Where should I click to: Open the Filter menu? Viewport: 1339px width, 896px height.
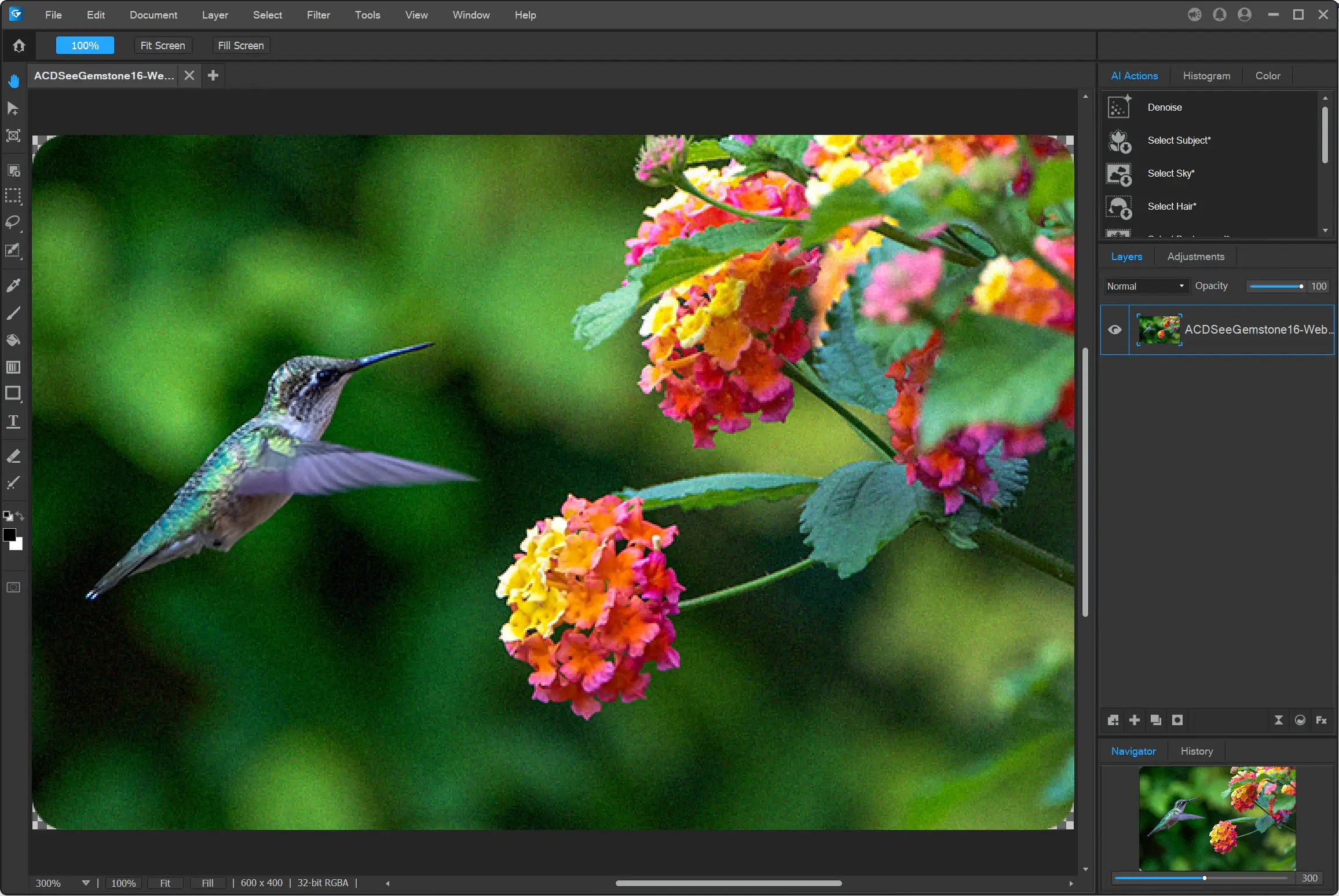tap(319, 15)
